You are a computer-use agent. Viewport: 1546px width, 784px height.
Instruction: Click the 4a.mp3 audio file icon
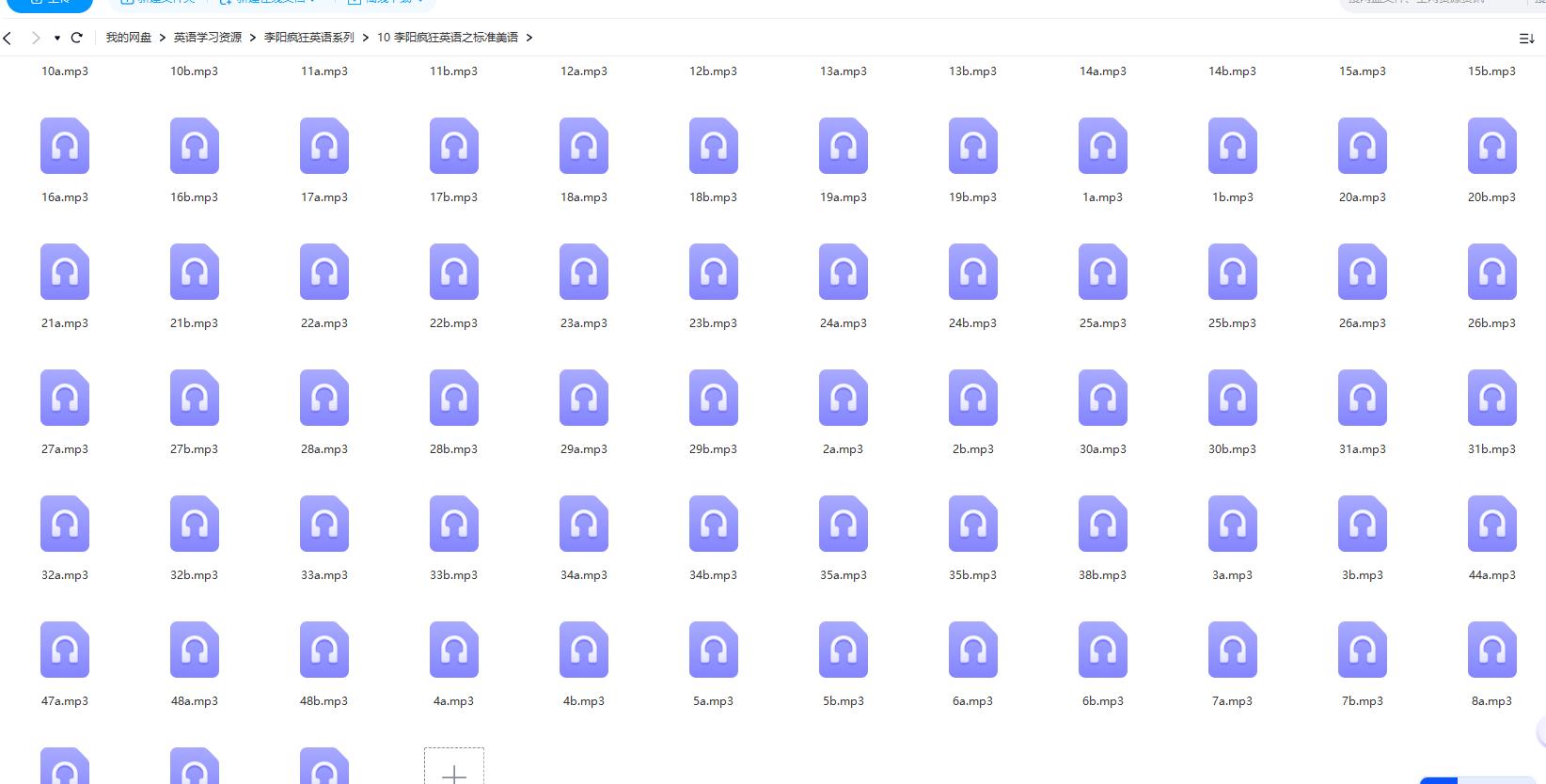(x=454, y=650)
